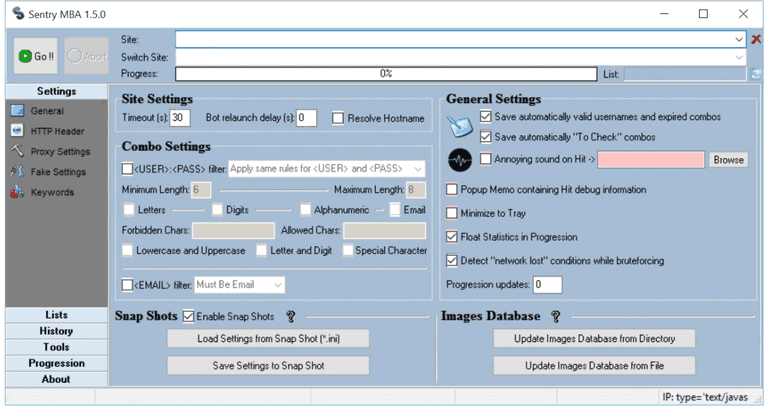The width and height of the screenshot is (766, 407).
Task: Open the Must Be Email filter dropdown
Action: 278,285
